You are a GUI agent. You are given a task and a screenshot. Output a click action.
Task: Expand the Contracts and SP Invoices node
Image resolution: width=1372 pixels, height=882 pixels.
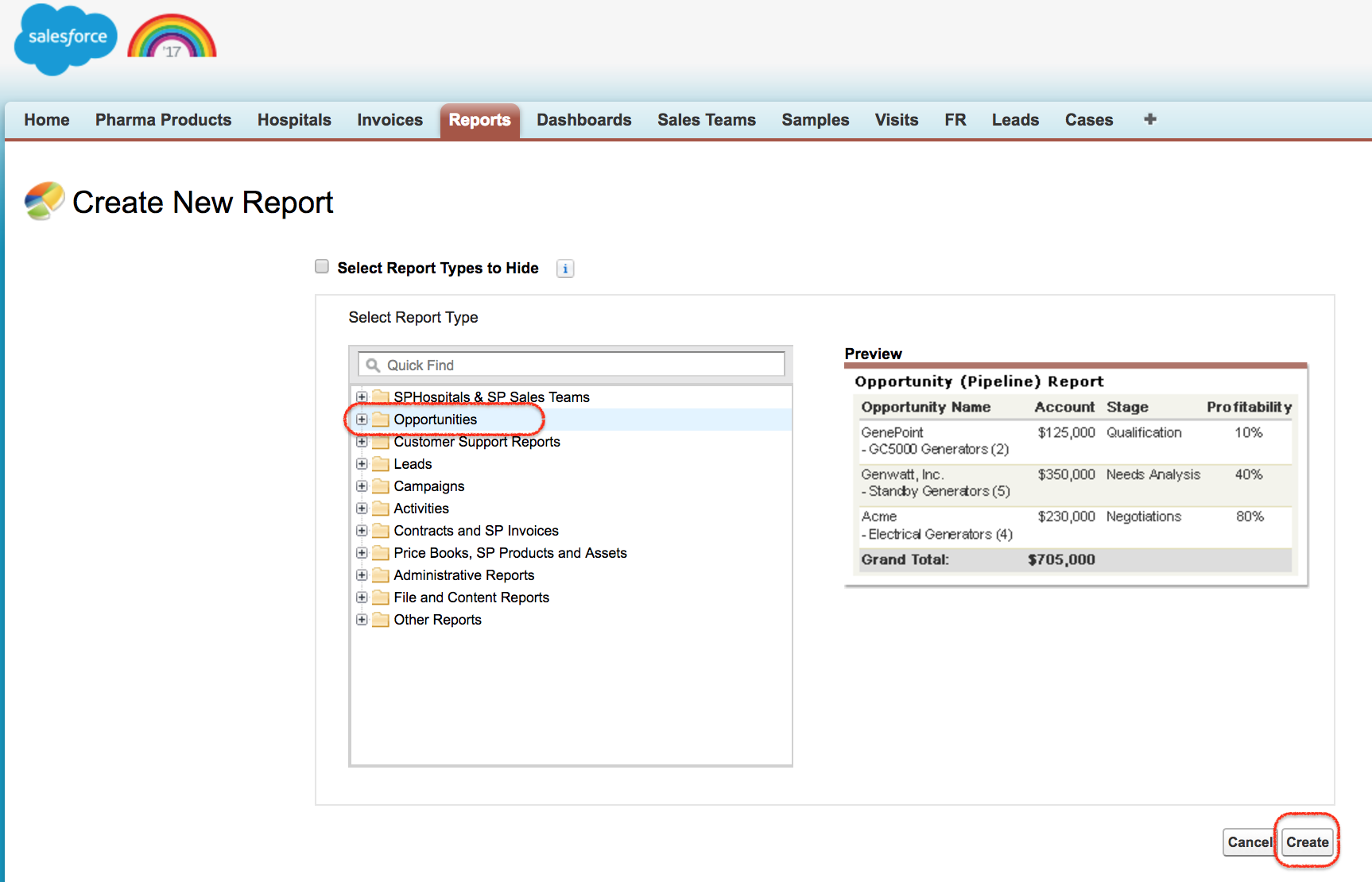[x=362, y=530]
